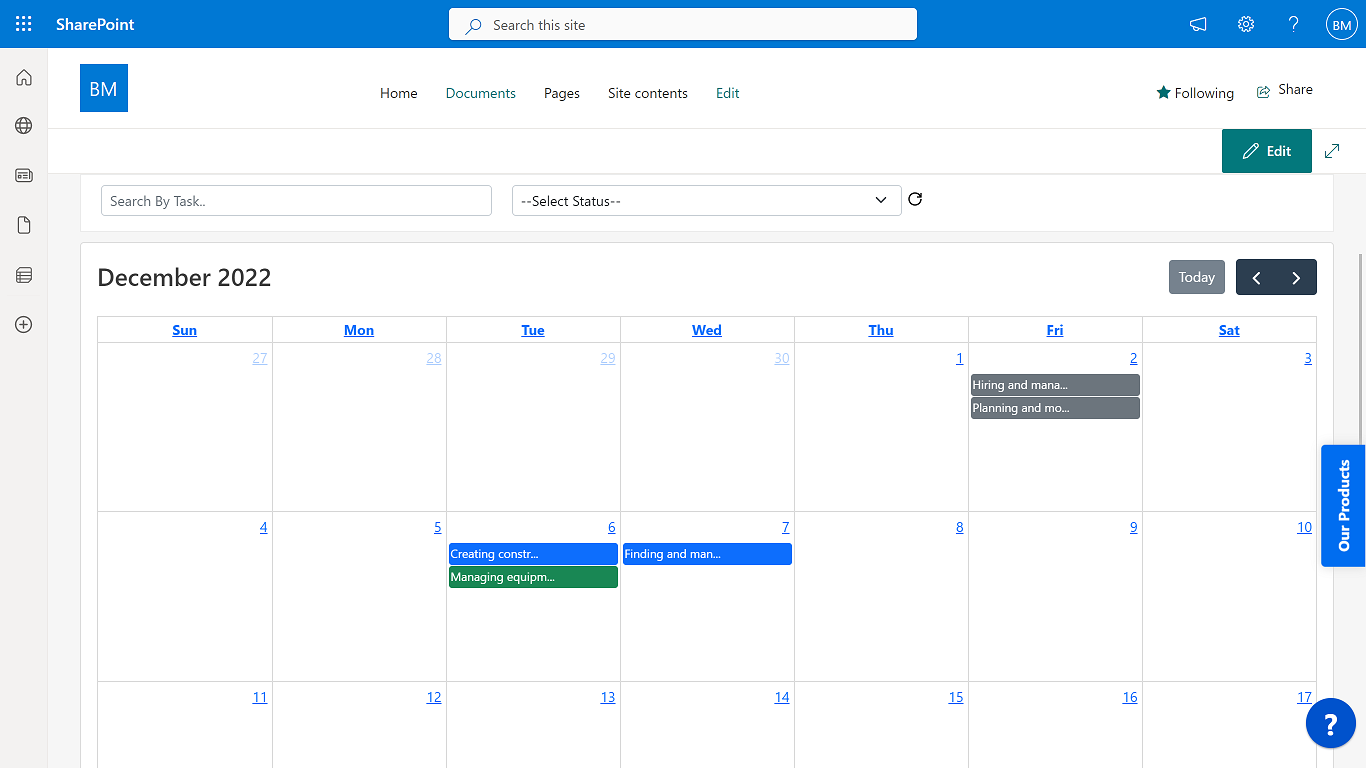Go to previous month arrow
The image size is (1366, 768).
click(x=1256, y=277)
